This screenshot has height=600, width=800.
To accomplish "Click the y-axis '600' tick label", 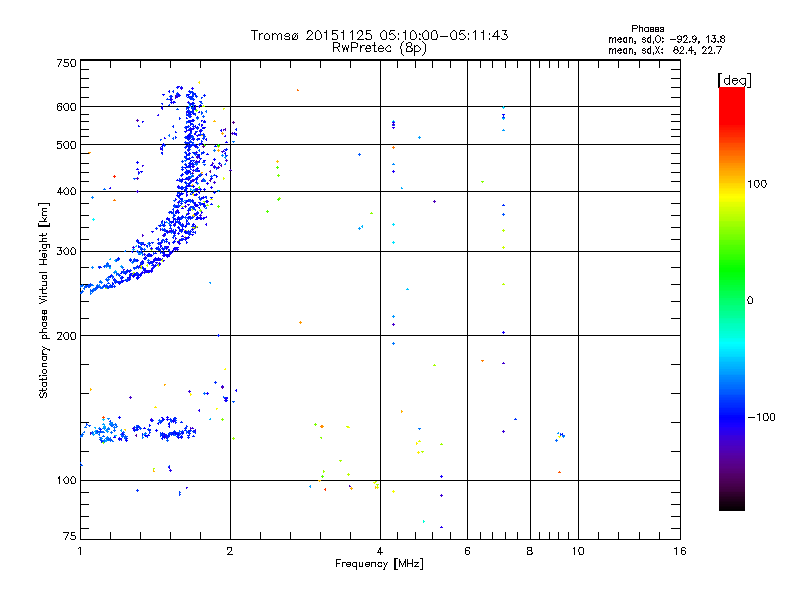I will (66, 107).
